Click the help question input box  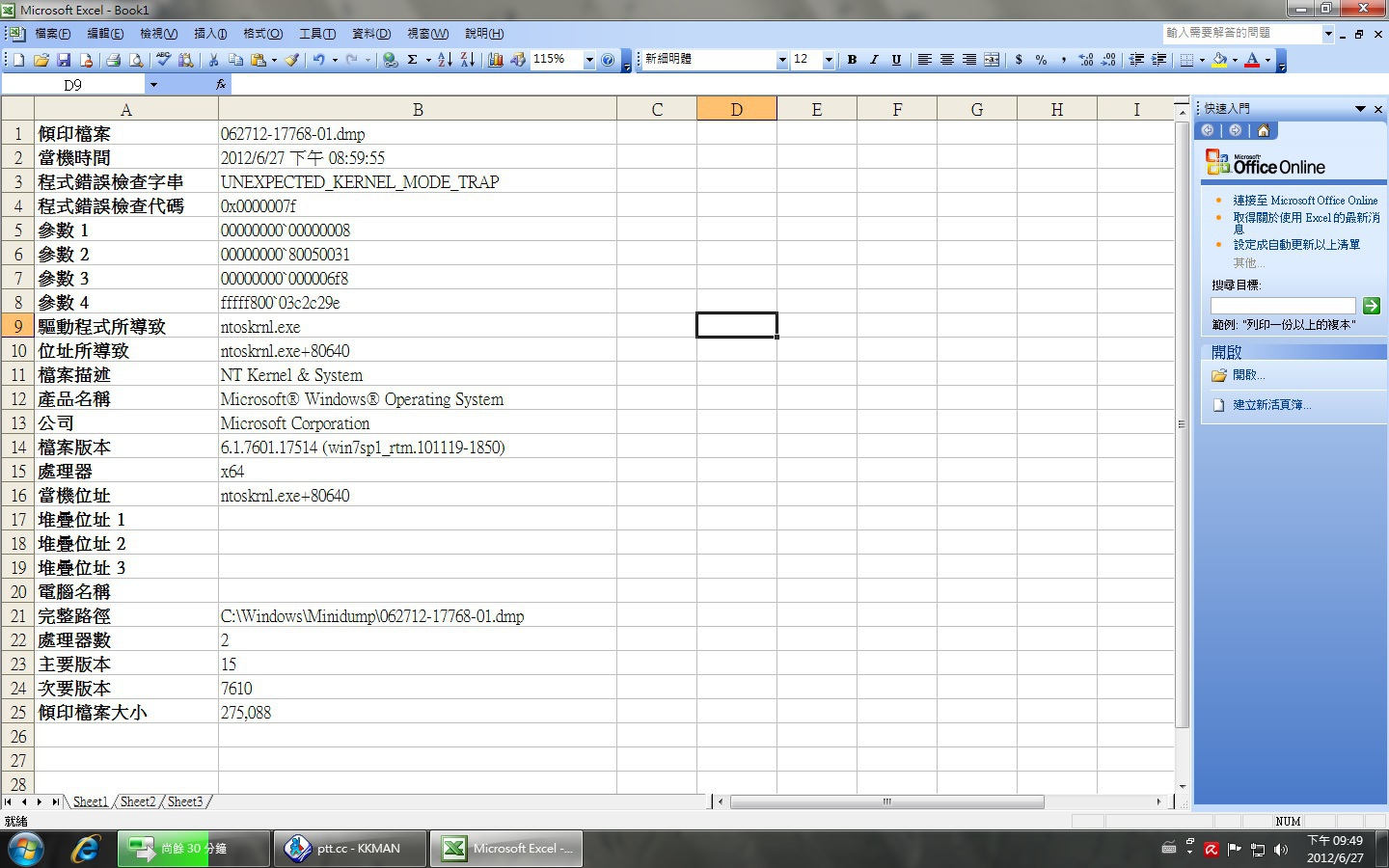point(1241,33)
